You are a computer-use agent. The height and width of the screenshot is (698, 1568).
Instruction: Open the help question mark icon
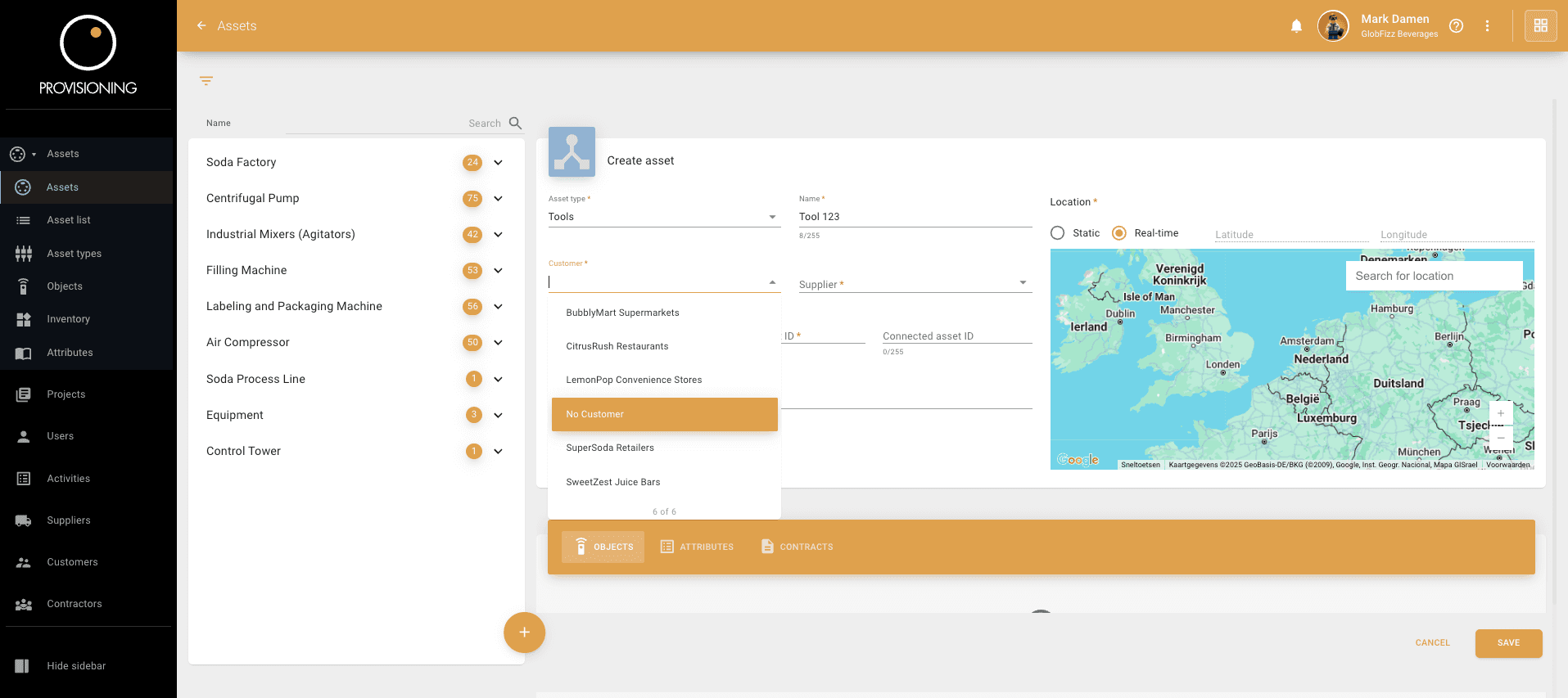[x=1456, y=26]
